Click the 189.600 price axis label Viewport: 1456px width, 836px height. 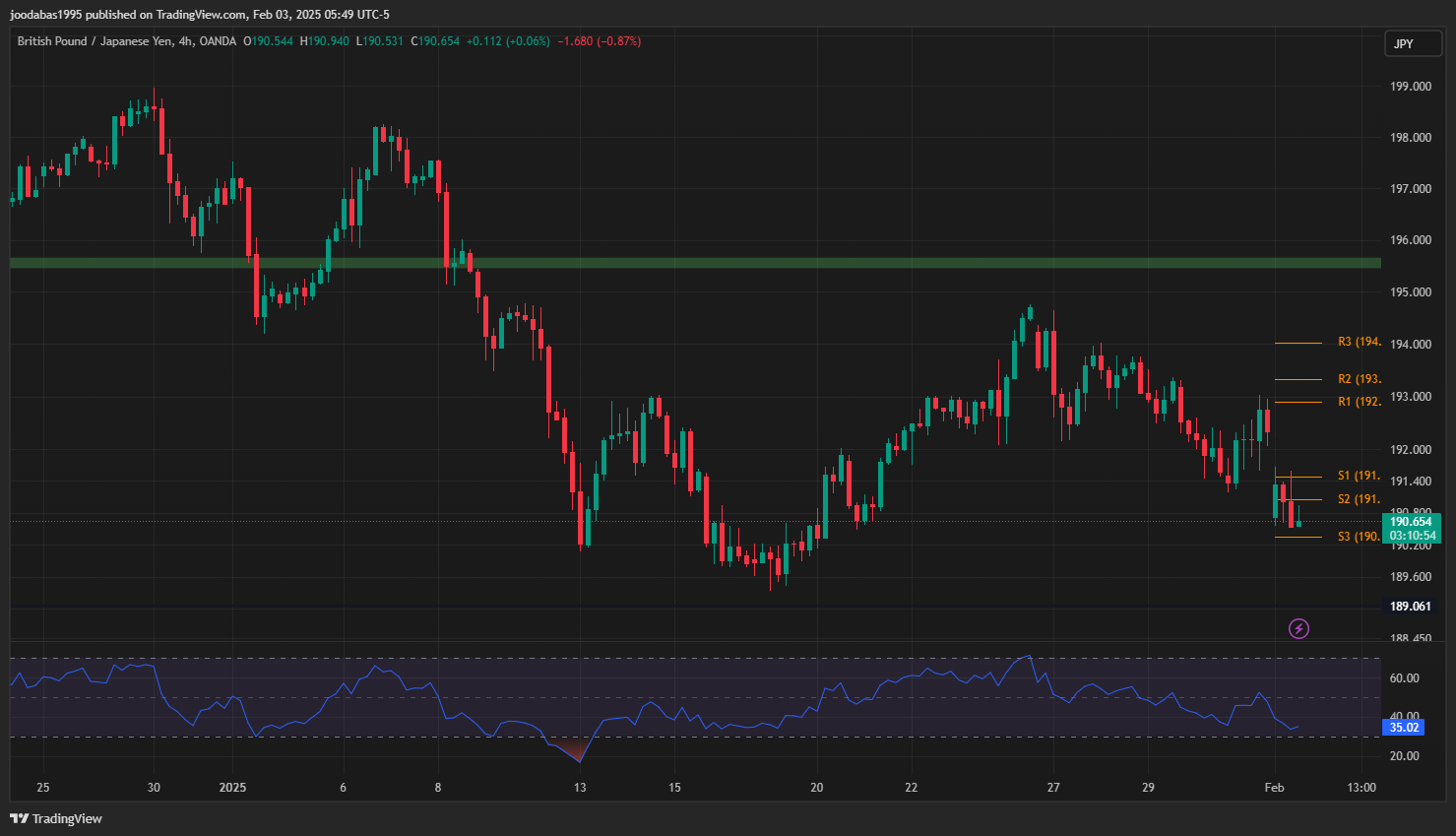(x=1411, y=577)
